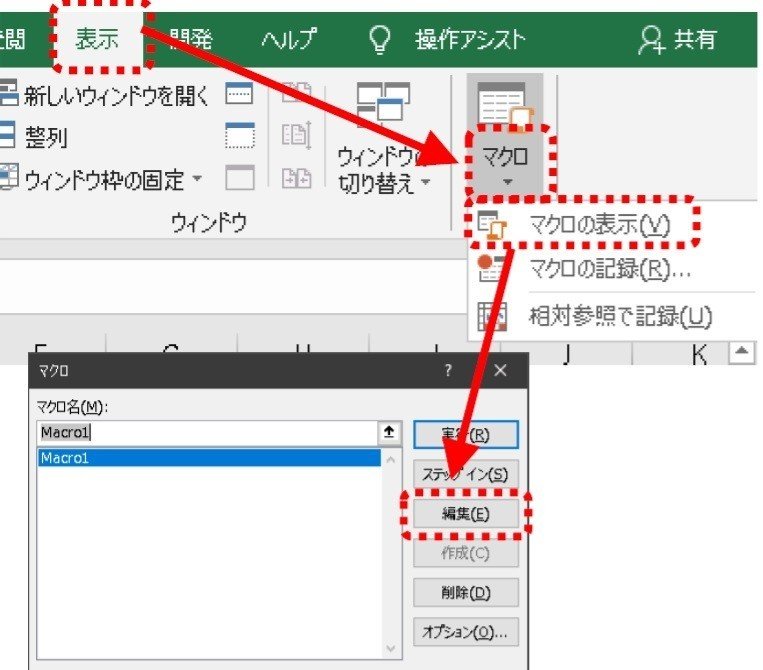Image resolution: width=763 pixels, height=670 pixels.
Task: Click the macro list scroll up arrow
Action: point(391,459)
